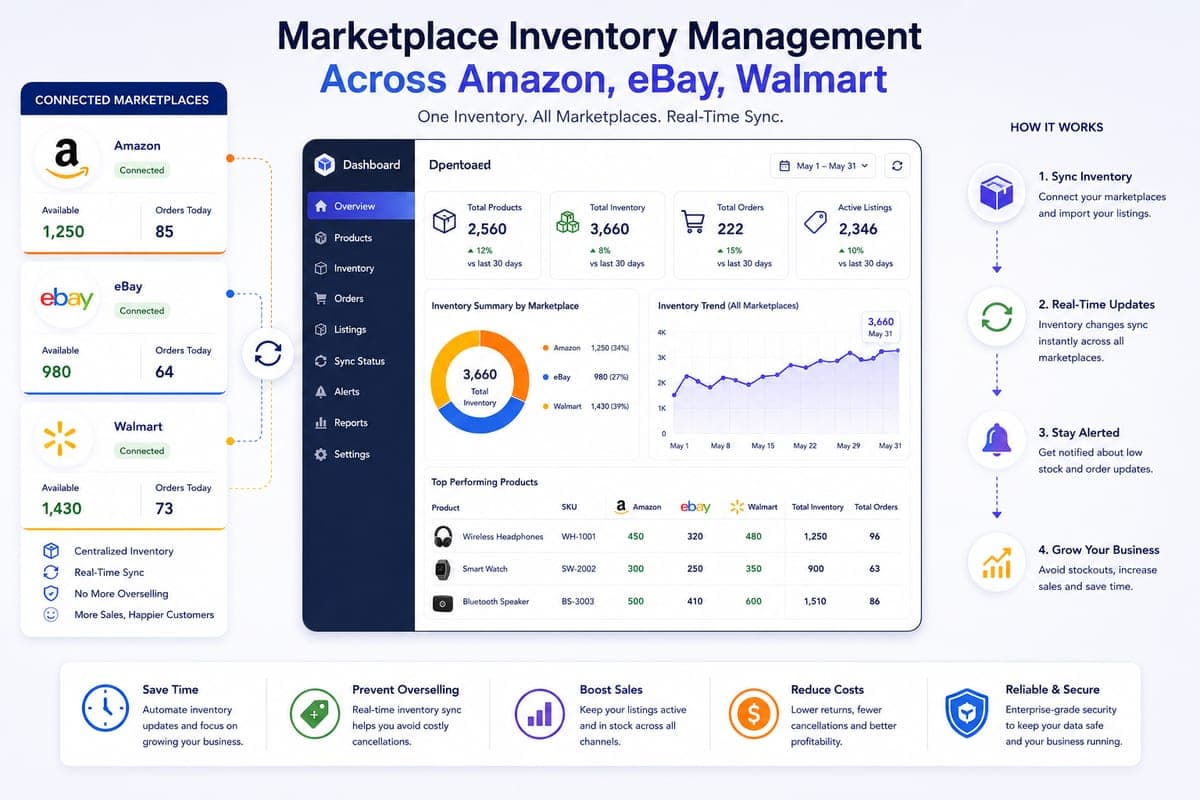Click the Real-Time Updates green arrows icon
This screenshot has width=1200, height=800.
click(996, 318)
